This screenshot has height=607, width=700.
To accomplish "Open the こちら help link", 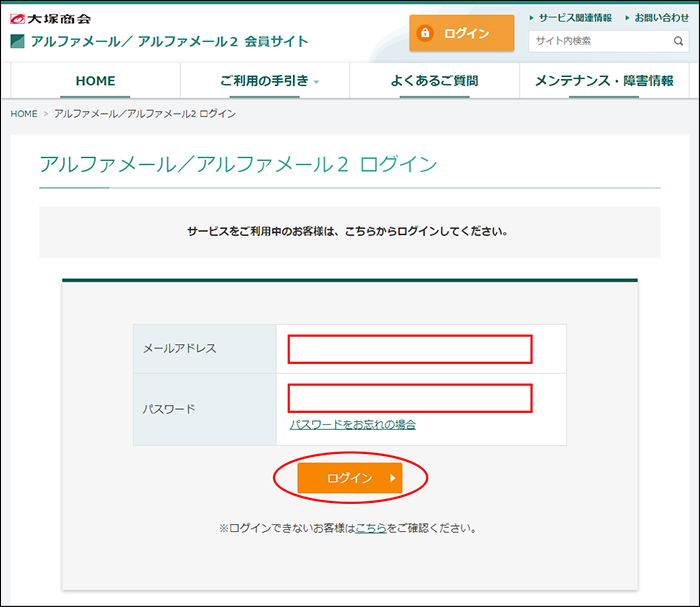I will click(x=371, y=528).
